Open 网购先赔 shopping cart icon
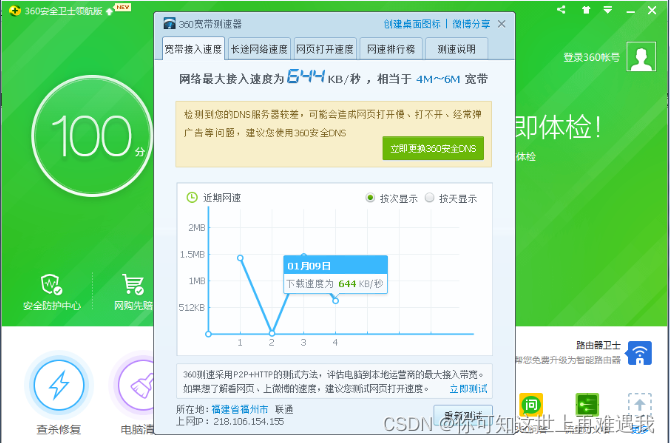 pos(133,285)
